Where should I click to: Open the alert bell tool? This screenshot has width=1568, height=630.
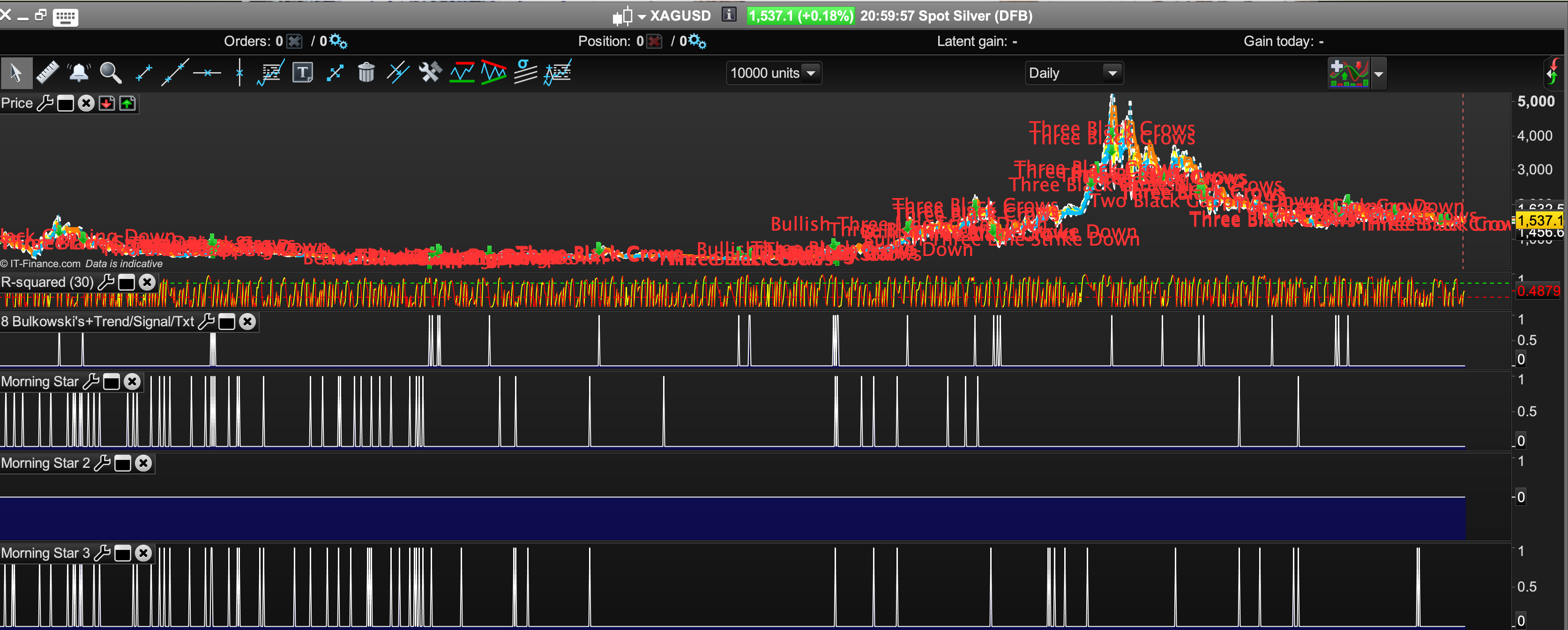click(x=79, y=73)
